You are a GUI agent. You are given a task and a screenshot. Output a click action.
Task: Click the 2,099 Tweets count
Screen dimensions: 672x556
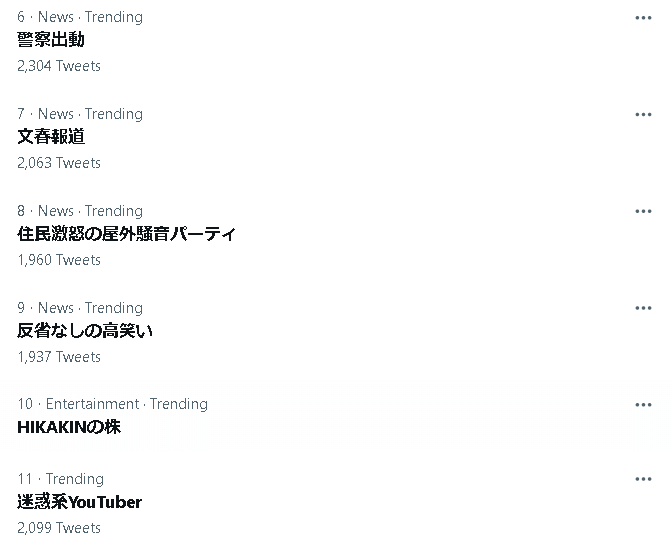(x=59, y=528)
